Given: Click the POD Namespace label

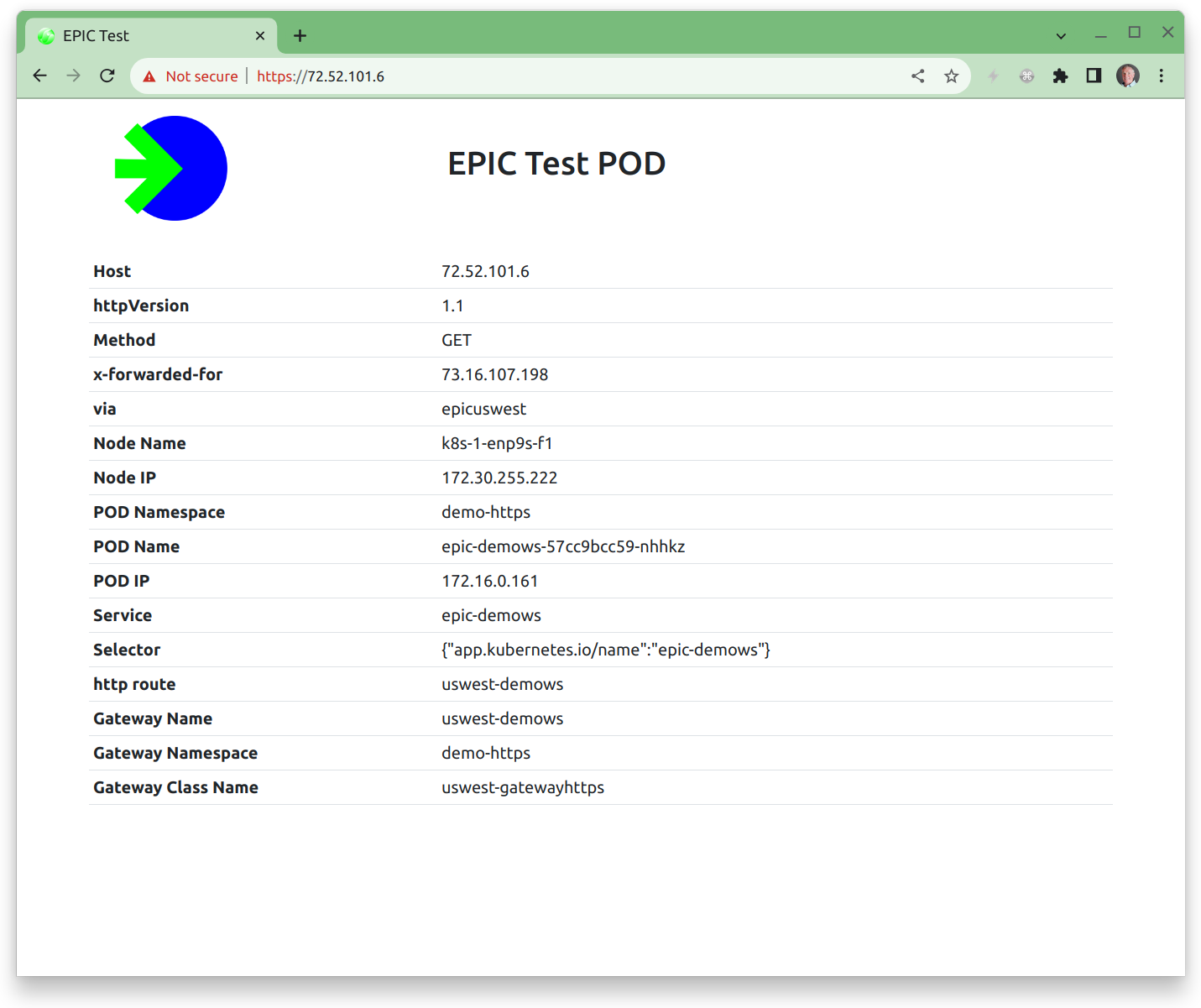Looking at the screenshot, I should point(159,512).
